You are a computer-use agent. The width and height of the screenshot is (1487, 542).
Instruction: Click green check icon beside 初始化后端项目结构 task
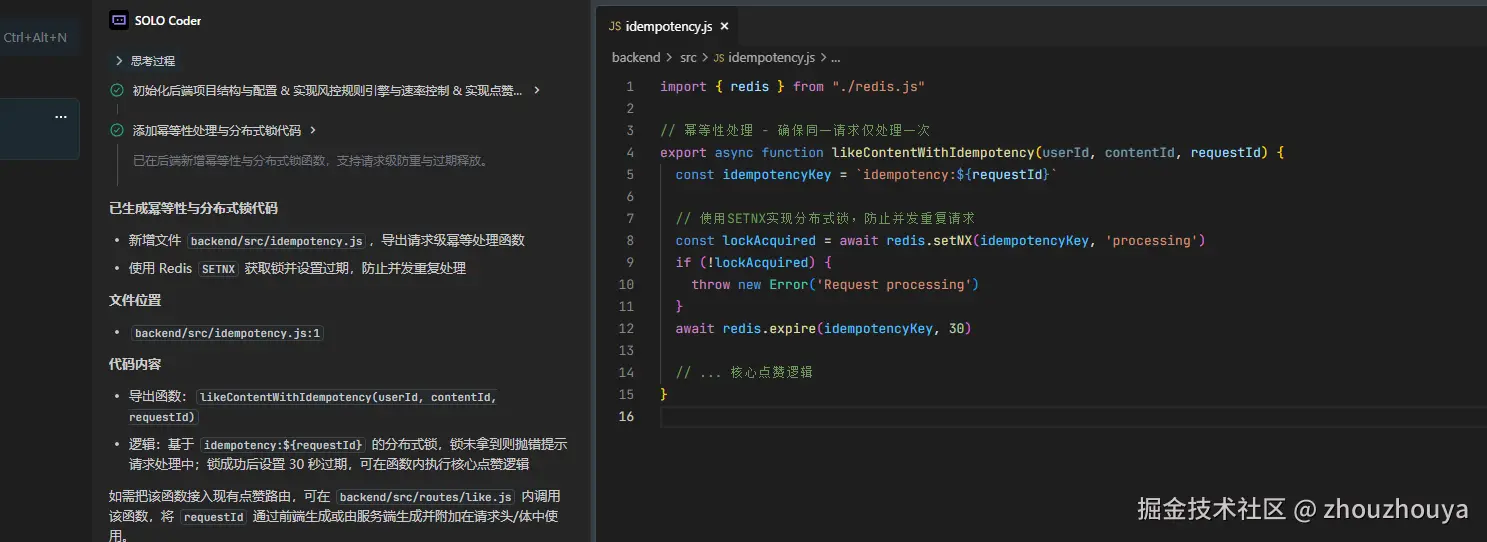[x=117, y=90]
